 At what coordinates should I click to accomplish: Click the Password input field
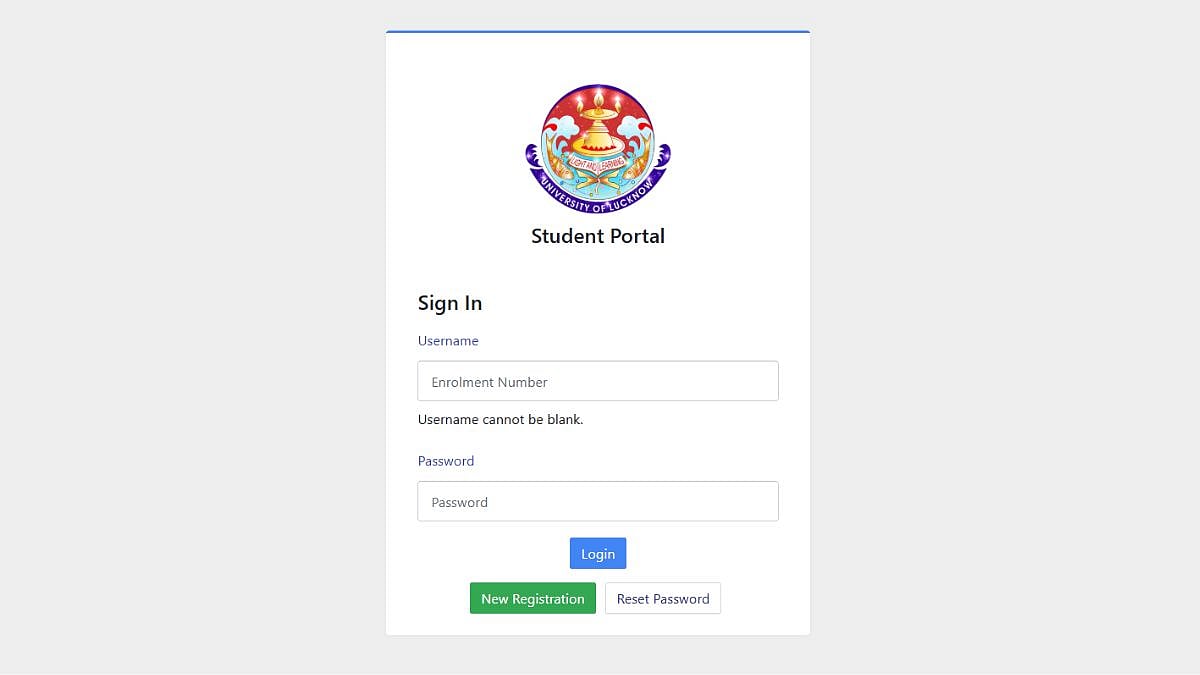pos(598,501)
